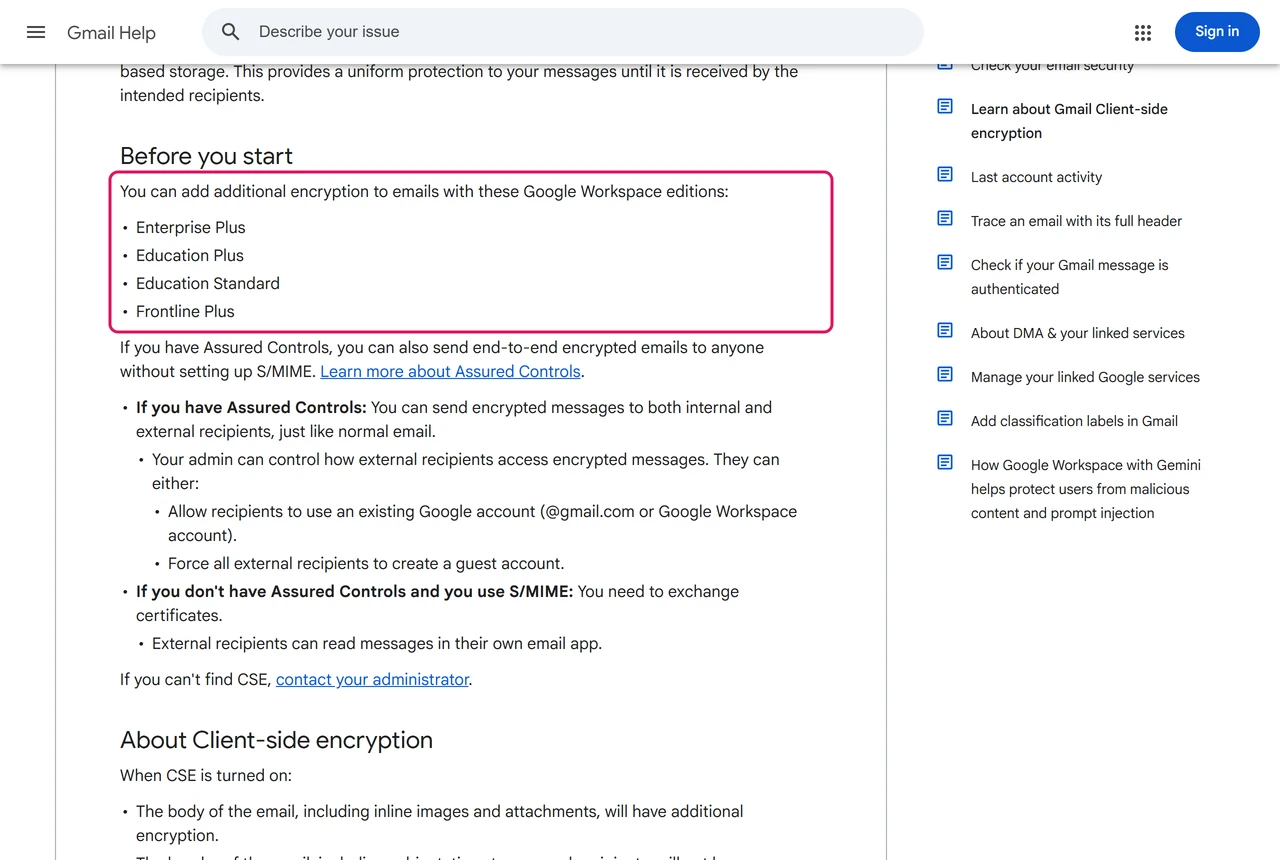Open About DMA & your linked services

tap(1078, 333)
